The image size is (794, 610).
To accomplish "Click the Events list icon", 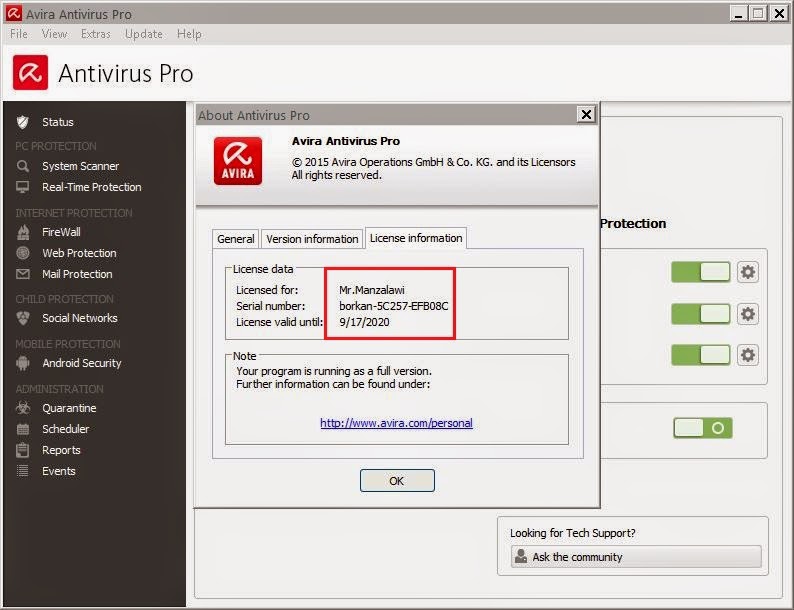I will coord(23,471).
